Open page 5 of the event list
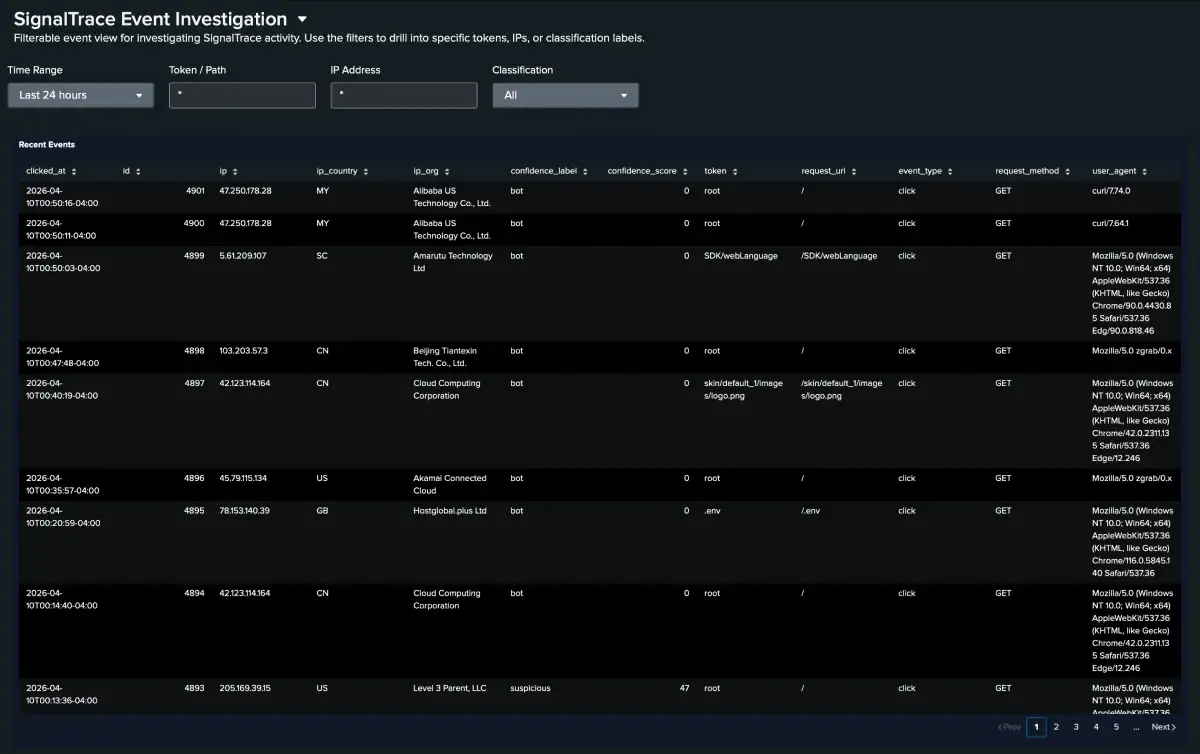The height and width of the screenshot is (754, 1200). 1115,727
